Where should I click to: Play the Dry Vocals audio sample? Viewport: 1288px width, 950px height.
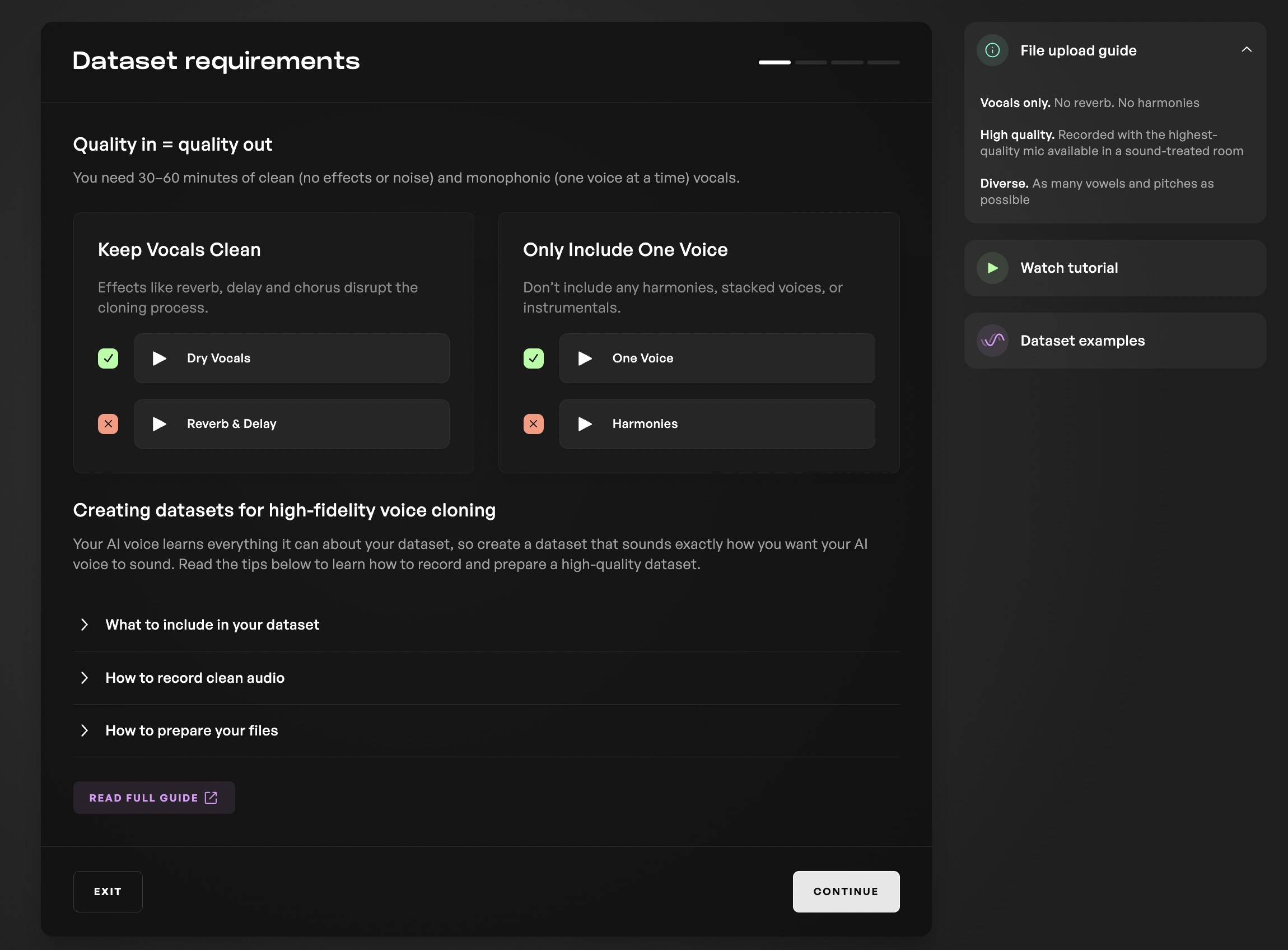point(159,358)
